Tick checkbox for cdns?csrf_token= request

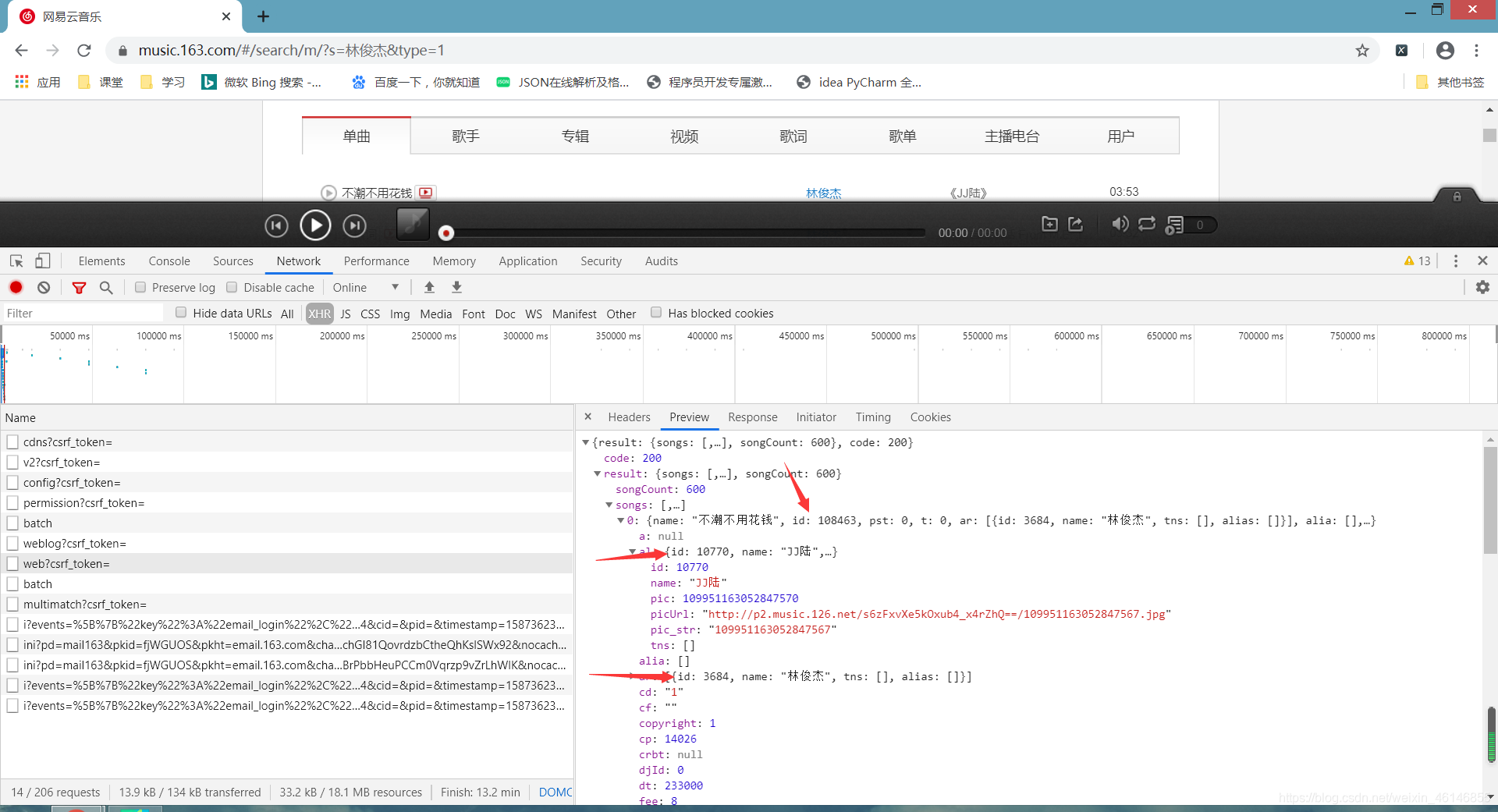coord(12,442)
